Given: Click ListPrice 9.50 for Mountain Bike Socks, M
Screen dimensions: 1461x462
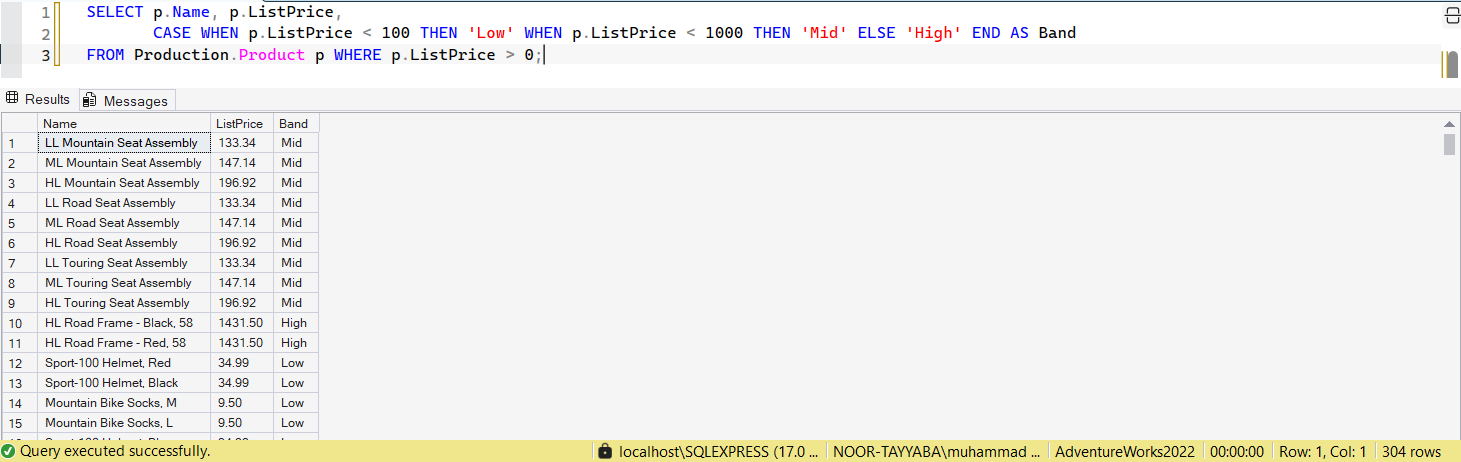Looking at the screenshot, I should 242,403.
